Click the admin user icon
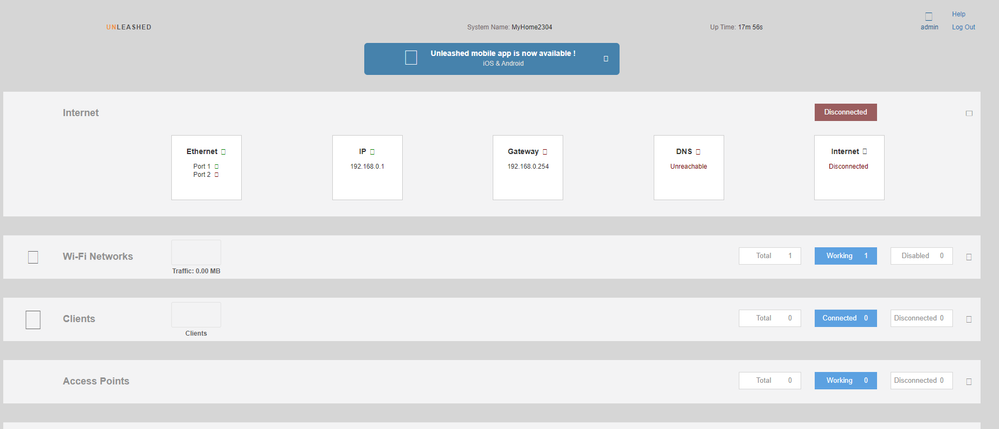The width and height of the screenshot is (999, 429). coord(928,16)
